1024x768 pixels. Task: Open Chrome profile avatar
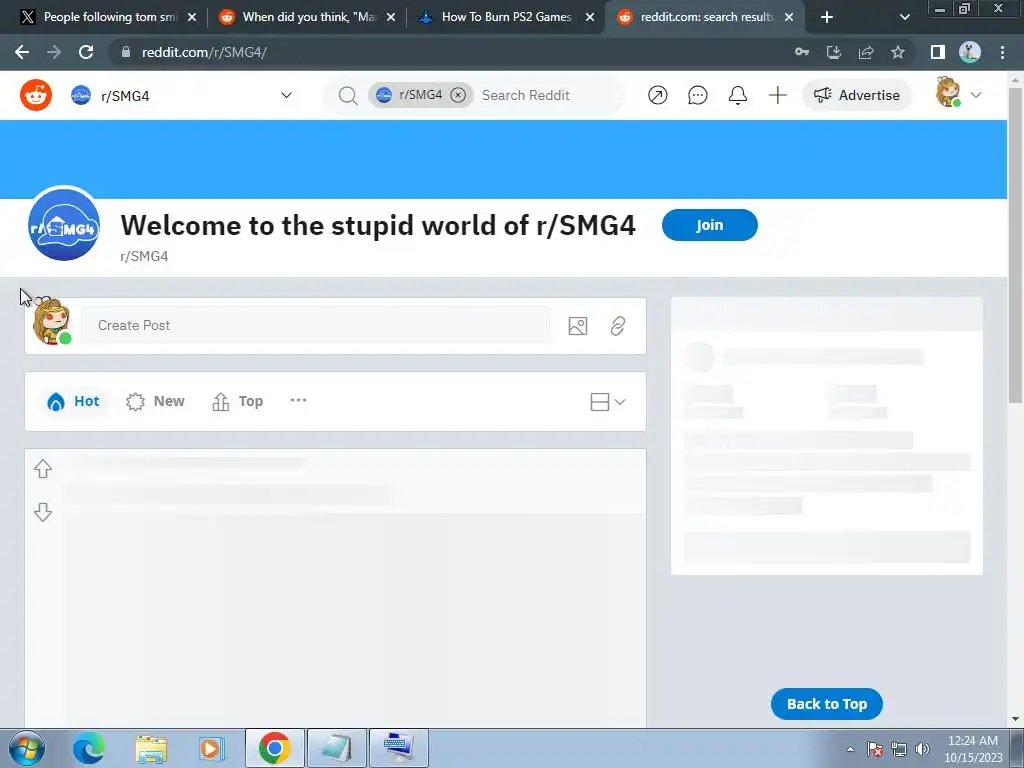pyautogui.click(x=970, y=52)
